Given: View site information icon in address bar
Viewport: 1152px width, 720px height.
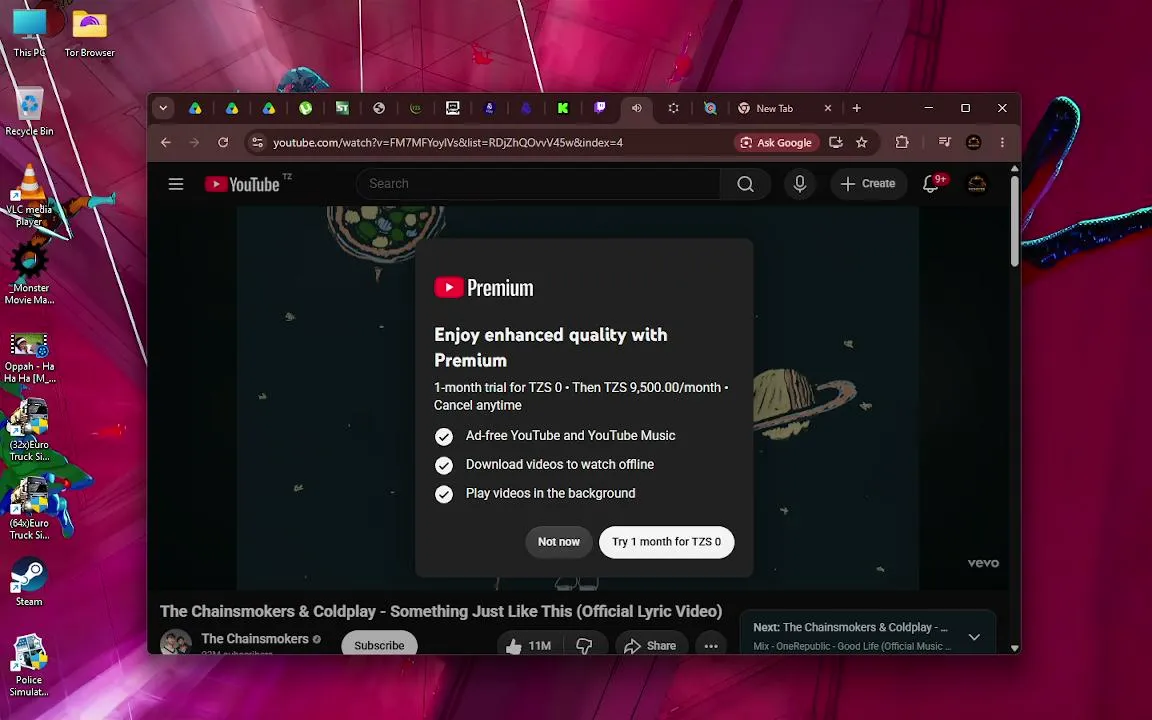Looking at the screenshot, I should pos(258,143).
